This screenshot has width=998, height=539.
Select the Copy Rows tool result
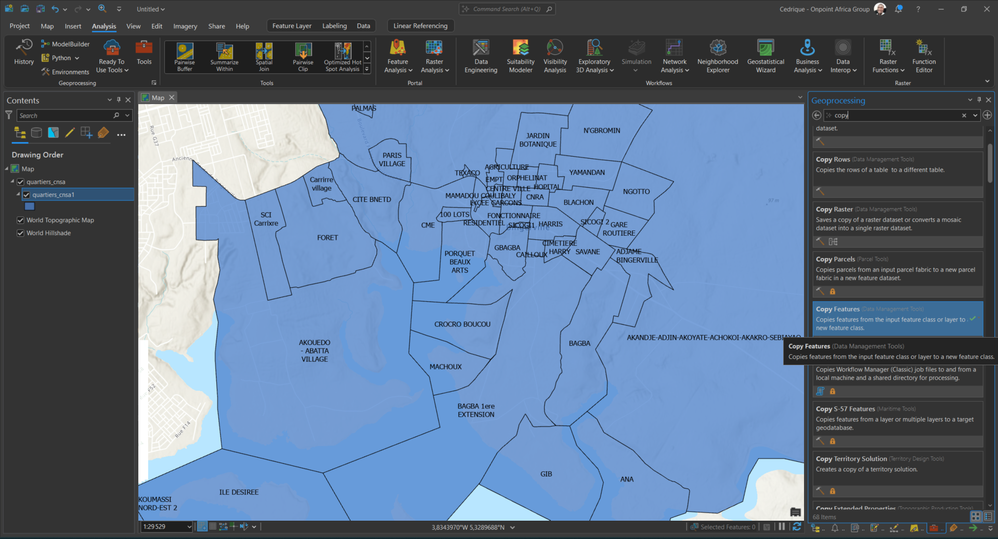833,159
